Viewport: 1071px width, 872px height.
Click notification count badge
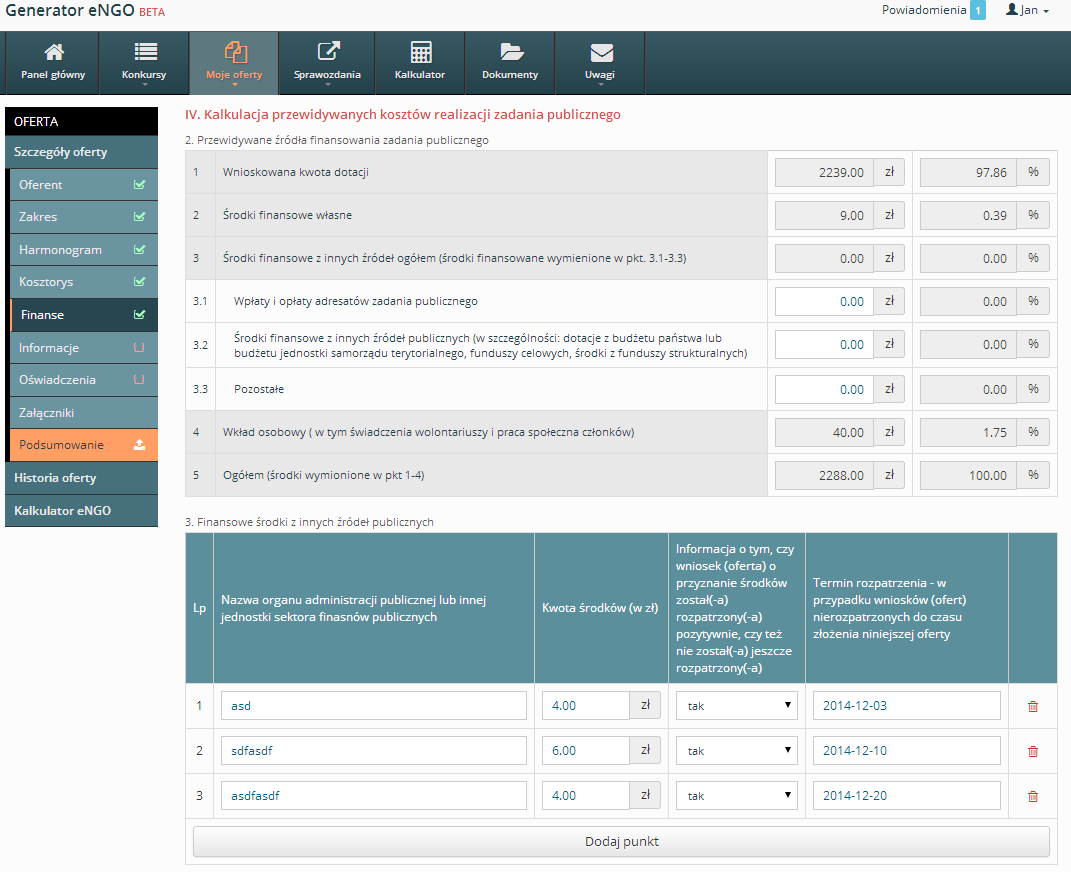pos(978,10)
